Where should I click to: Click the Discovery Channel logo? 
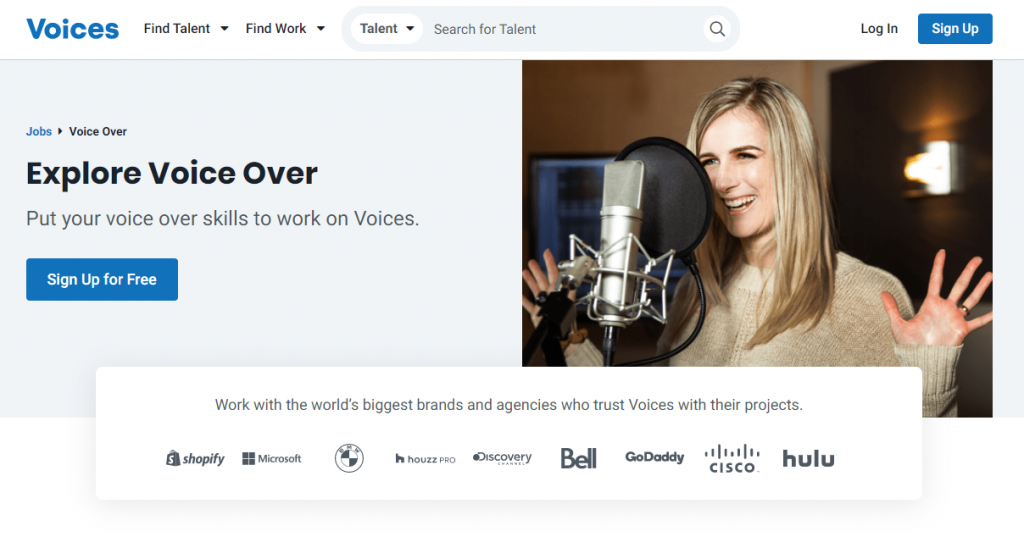point(502,458)
